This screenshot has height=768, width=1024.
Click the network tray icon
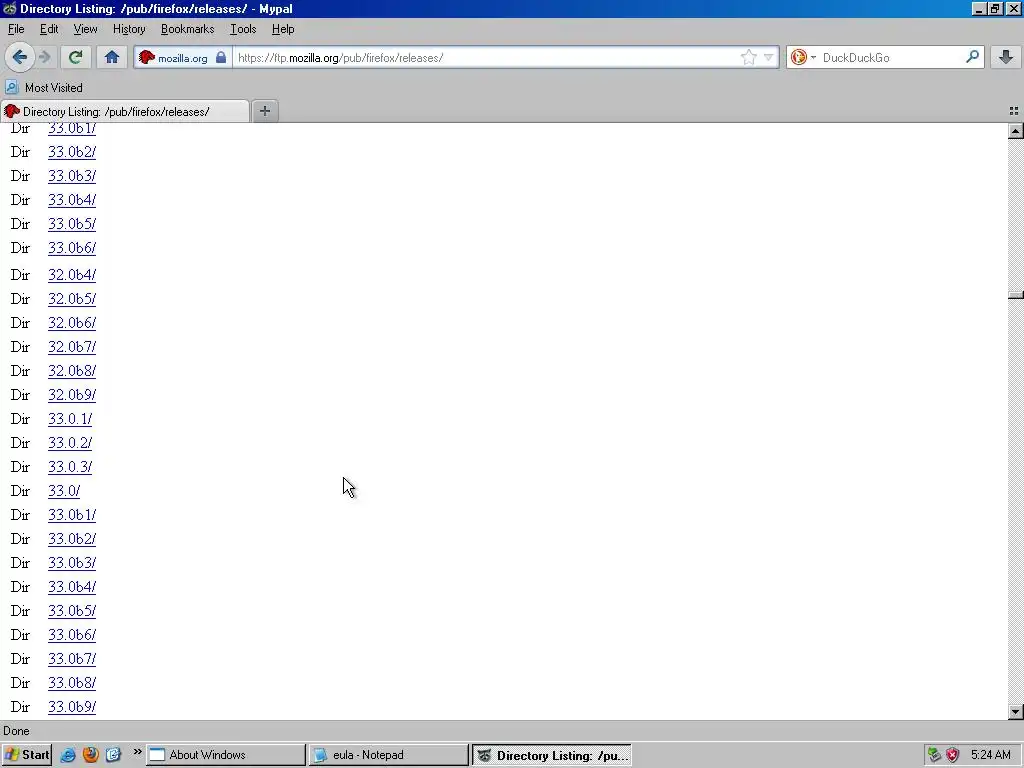tap(935, 755)
